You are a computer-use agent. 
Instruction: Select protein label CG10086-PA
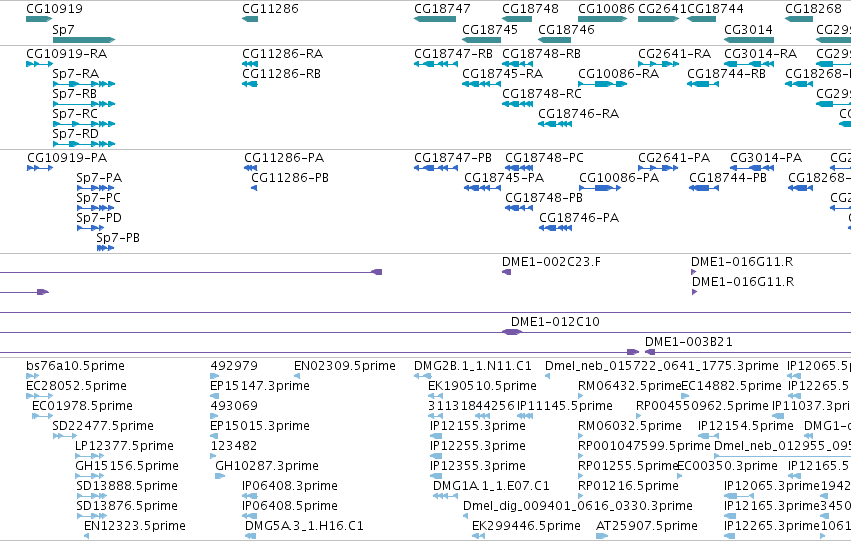619,178
